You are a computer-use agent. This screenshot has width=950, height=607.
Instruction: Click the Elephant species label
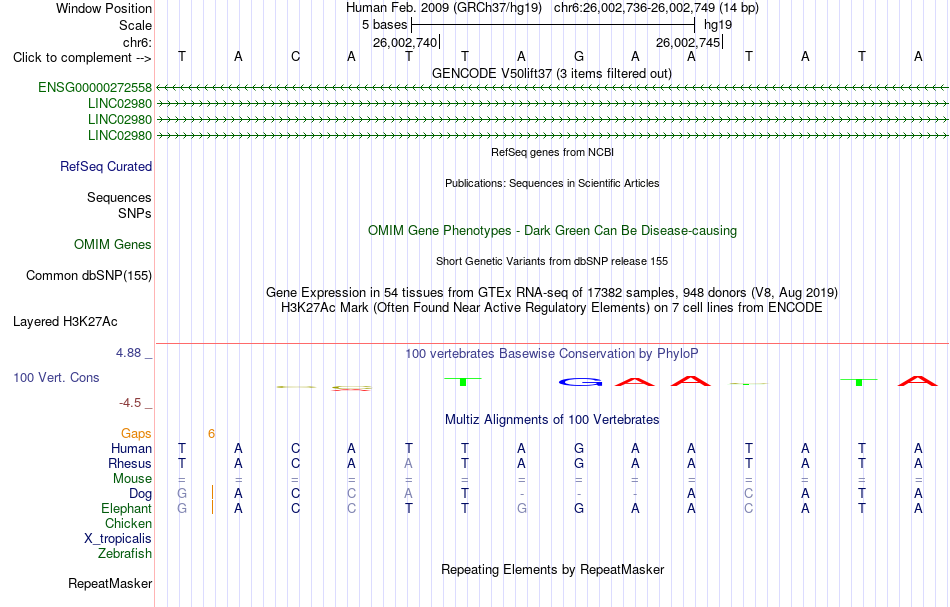tap(126, 509)
